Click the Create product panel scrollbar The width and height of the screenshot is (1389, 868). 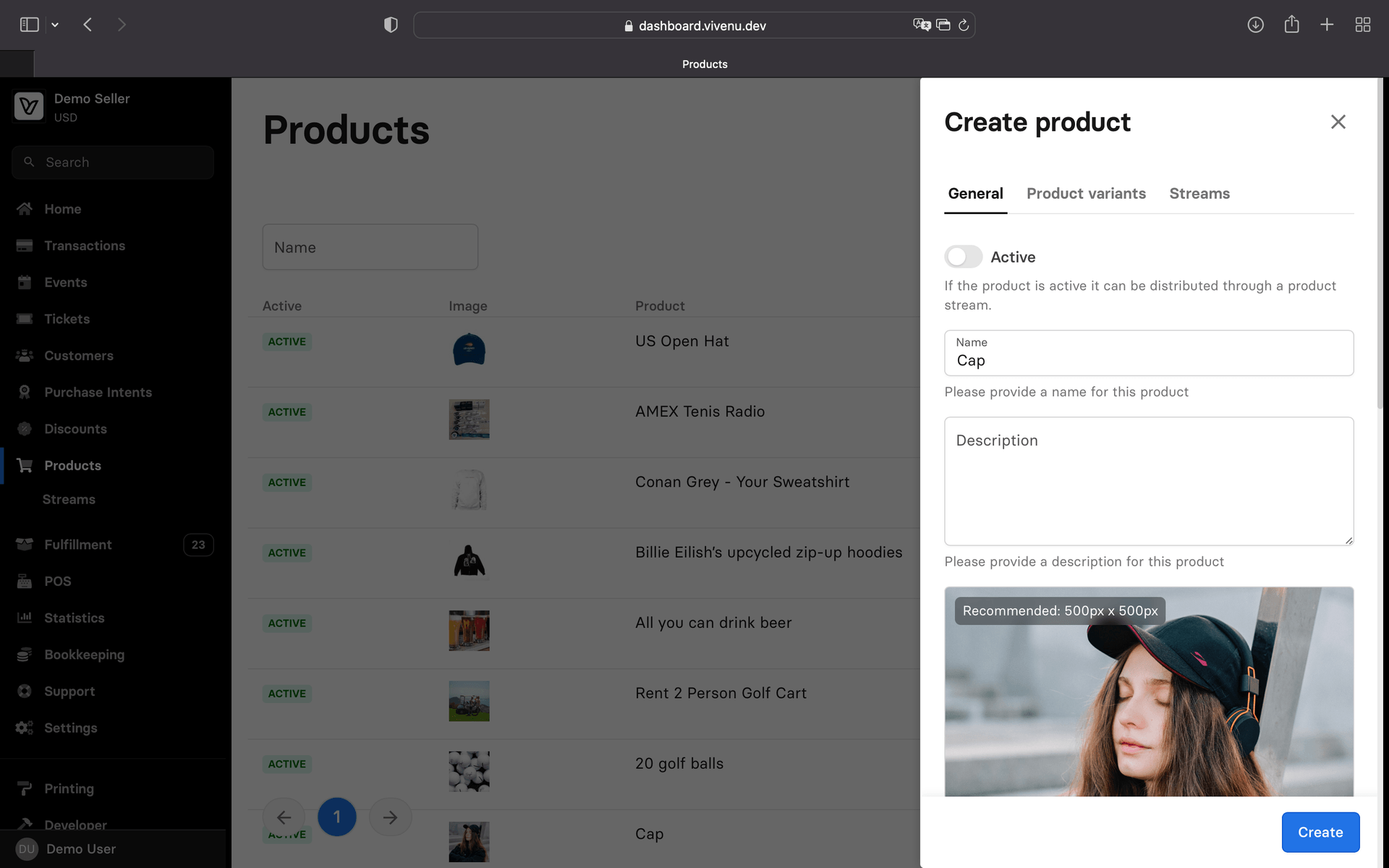tap(1380, 243)
